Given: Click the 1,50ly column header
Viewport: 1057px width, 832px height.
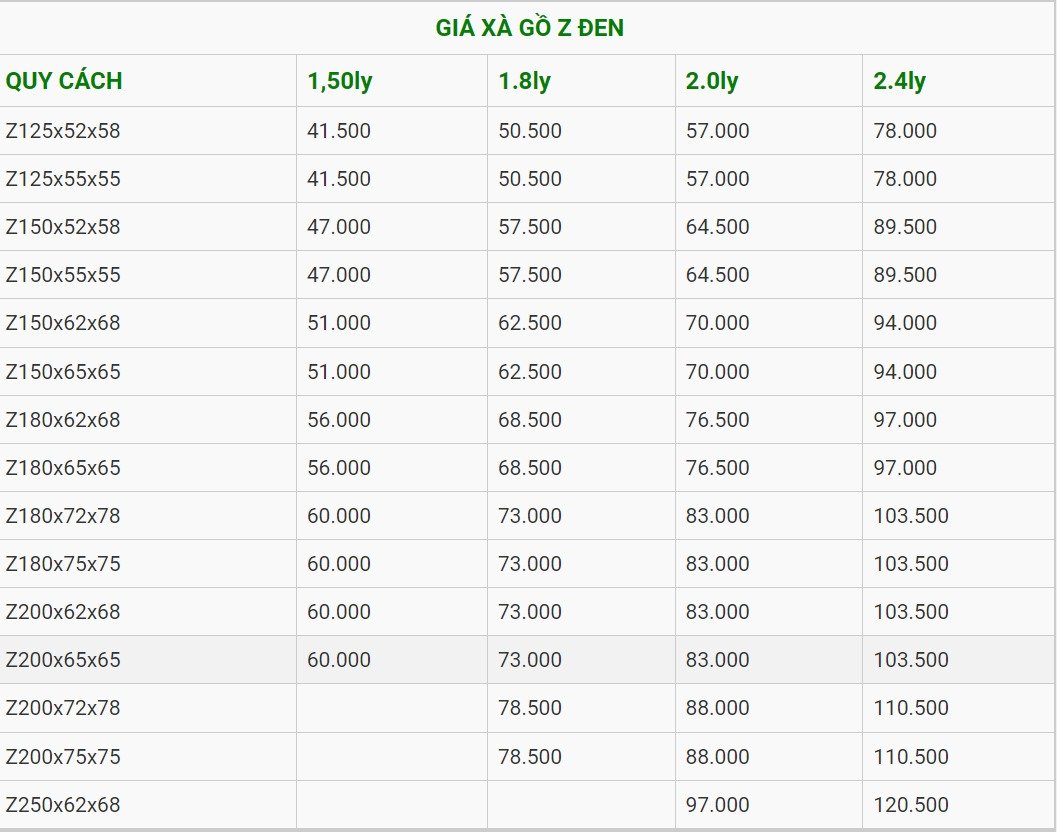Looking at the screenshot, I should [x=340, y=81].
